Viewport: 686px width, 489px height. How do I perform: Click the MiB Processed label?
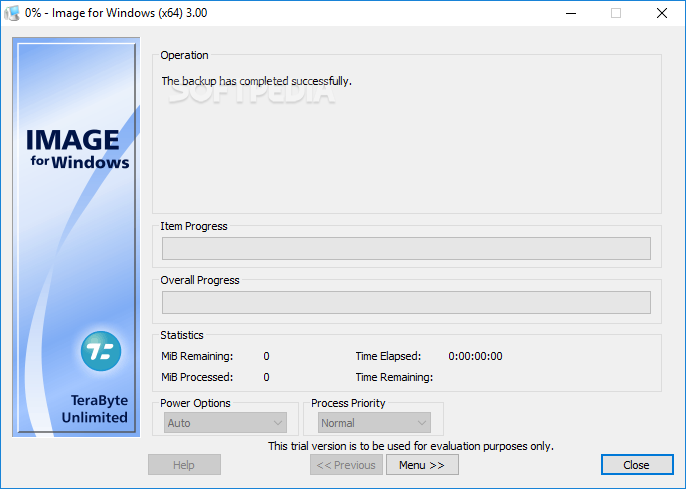[x=197, y=377]
